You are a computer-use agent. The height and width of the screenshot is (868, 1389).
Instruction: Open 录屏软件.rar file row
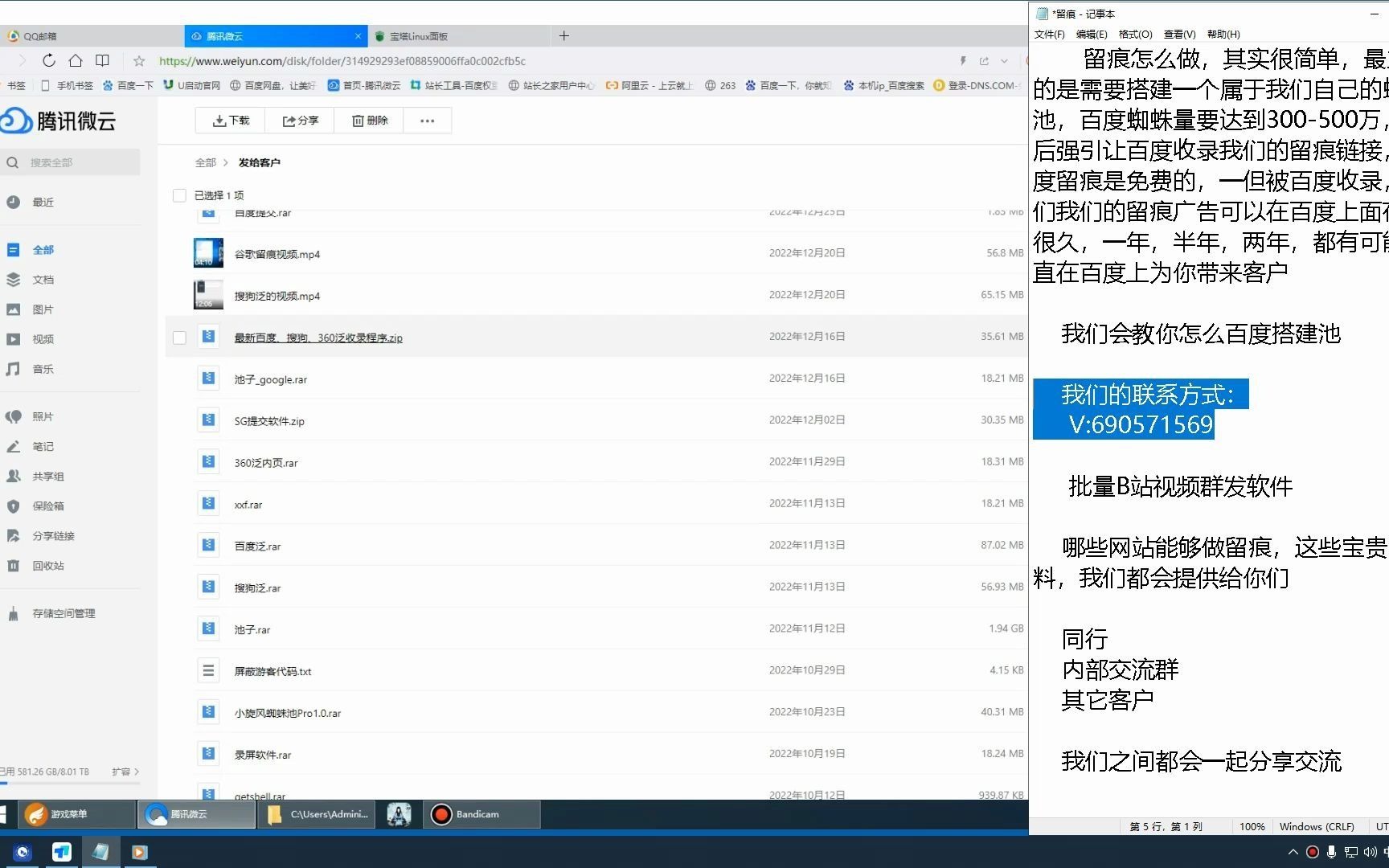click(596, 754)
